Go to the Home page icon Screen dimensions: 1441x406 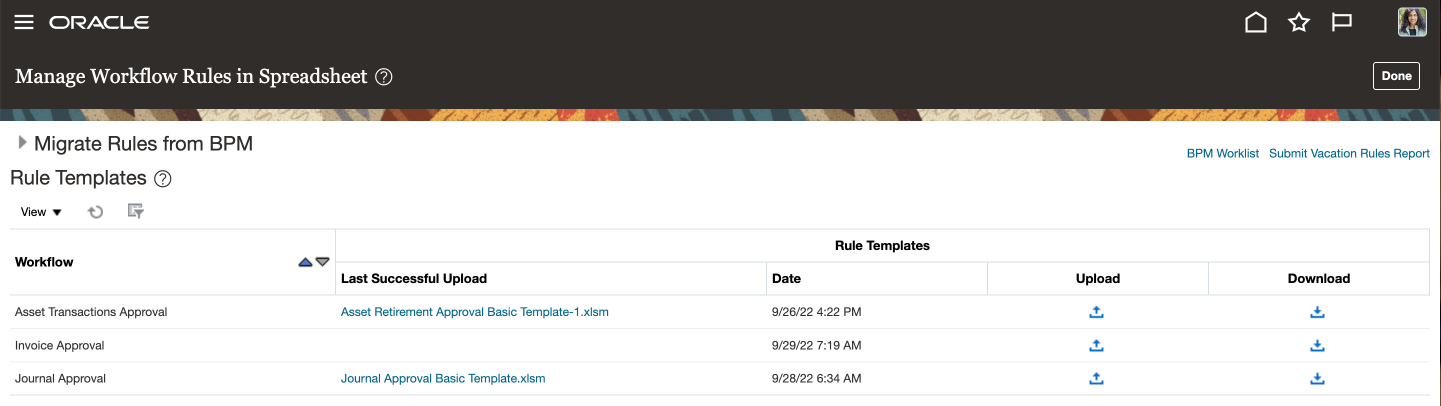(x=1255, y=22)
